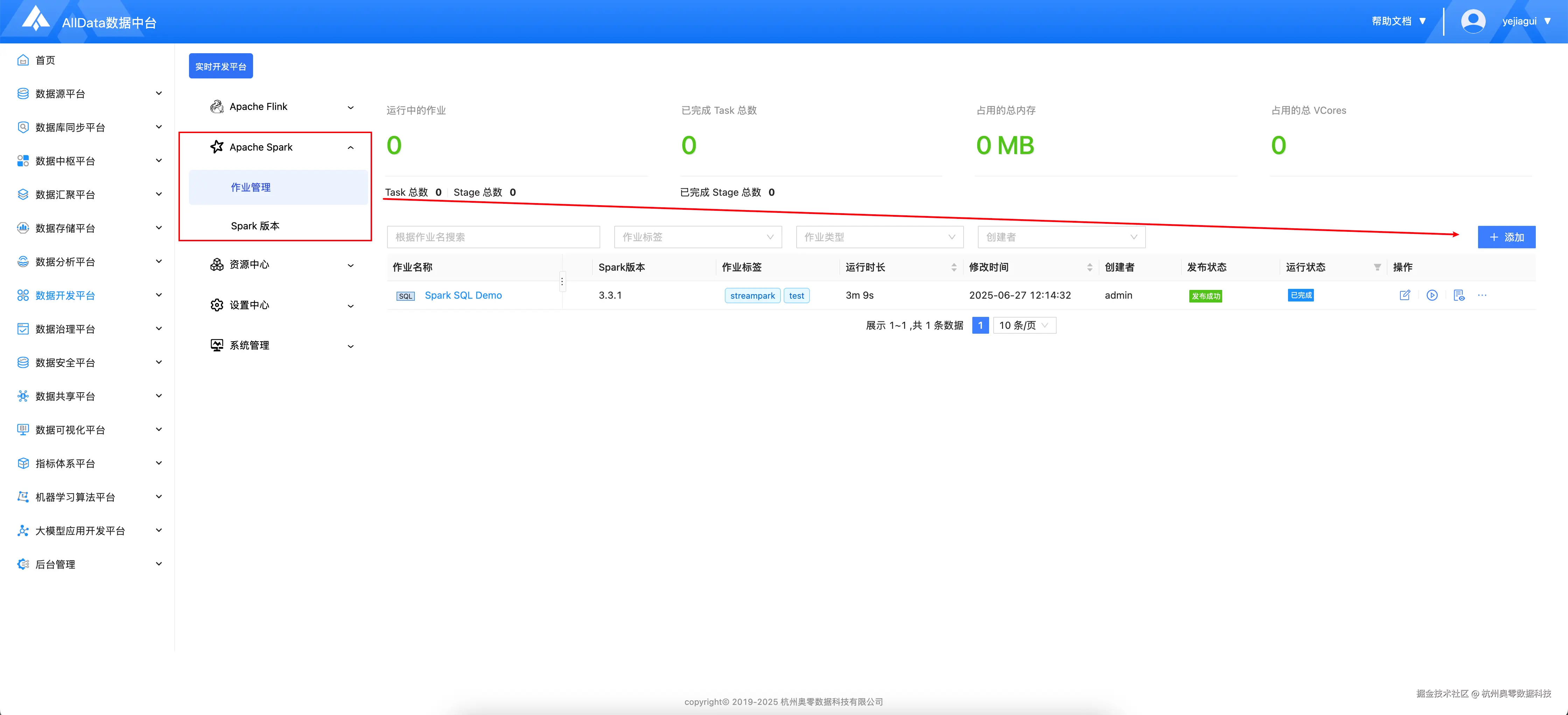This screenshot has width=1568, height=715.
Task: Select Spark 版本 menu item
Action: point(255,226)
